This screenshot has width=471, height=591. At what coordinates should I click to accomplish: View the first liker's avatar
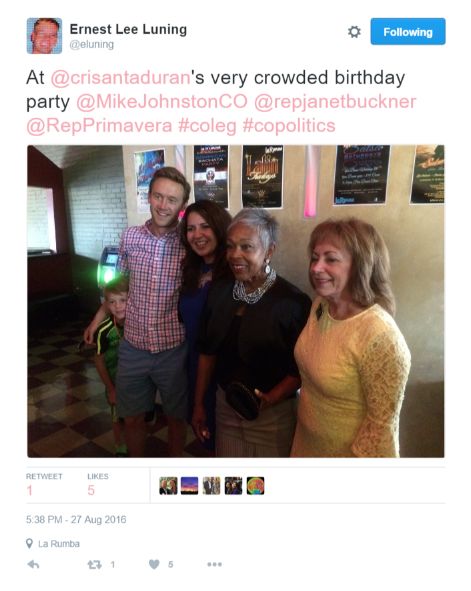pyautogui.click(x=168, y=485)
